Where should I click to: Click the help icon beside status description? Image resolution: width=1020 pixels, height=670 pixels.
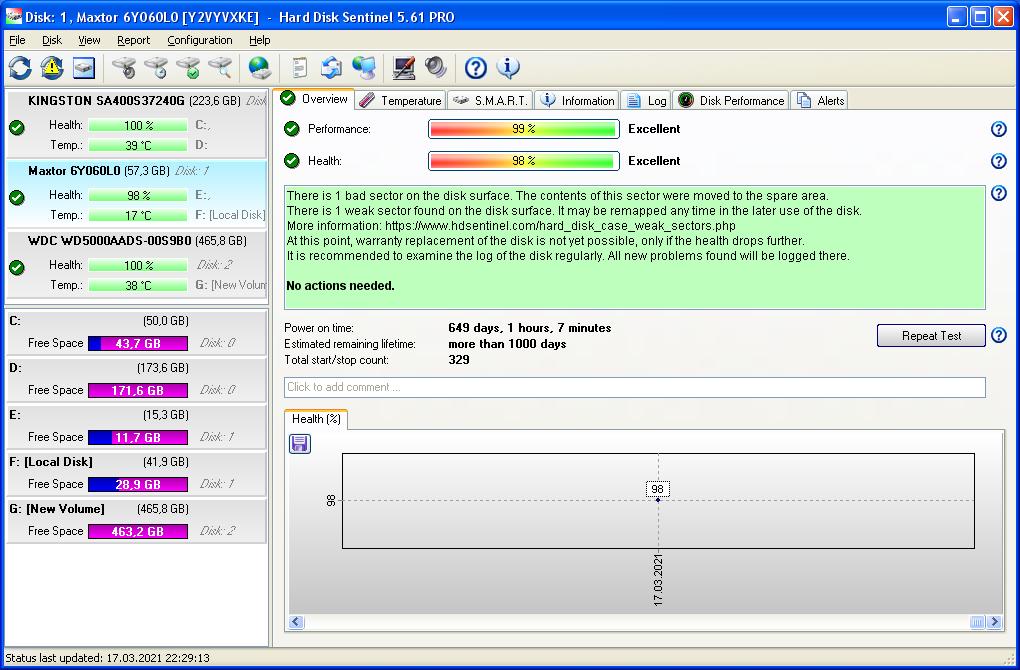point(999,193)
